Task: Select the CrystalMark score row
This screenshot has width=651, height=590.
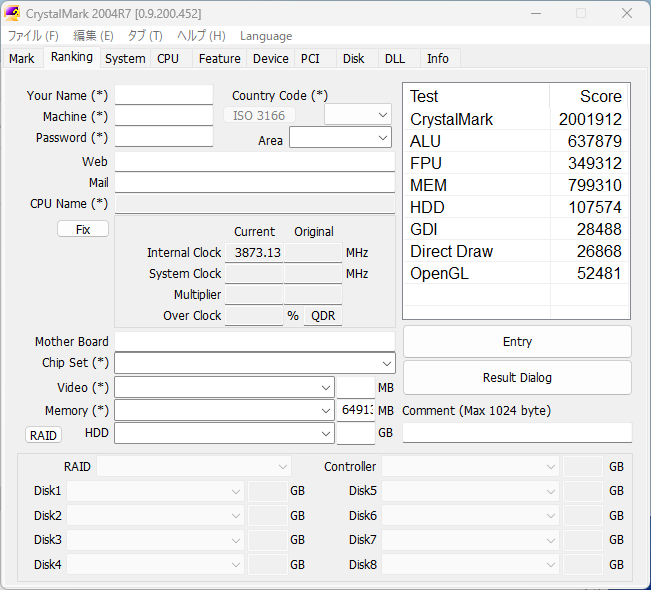Action: [516, 120]
